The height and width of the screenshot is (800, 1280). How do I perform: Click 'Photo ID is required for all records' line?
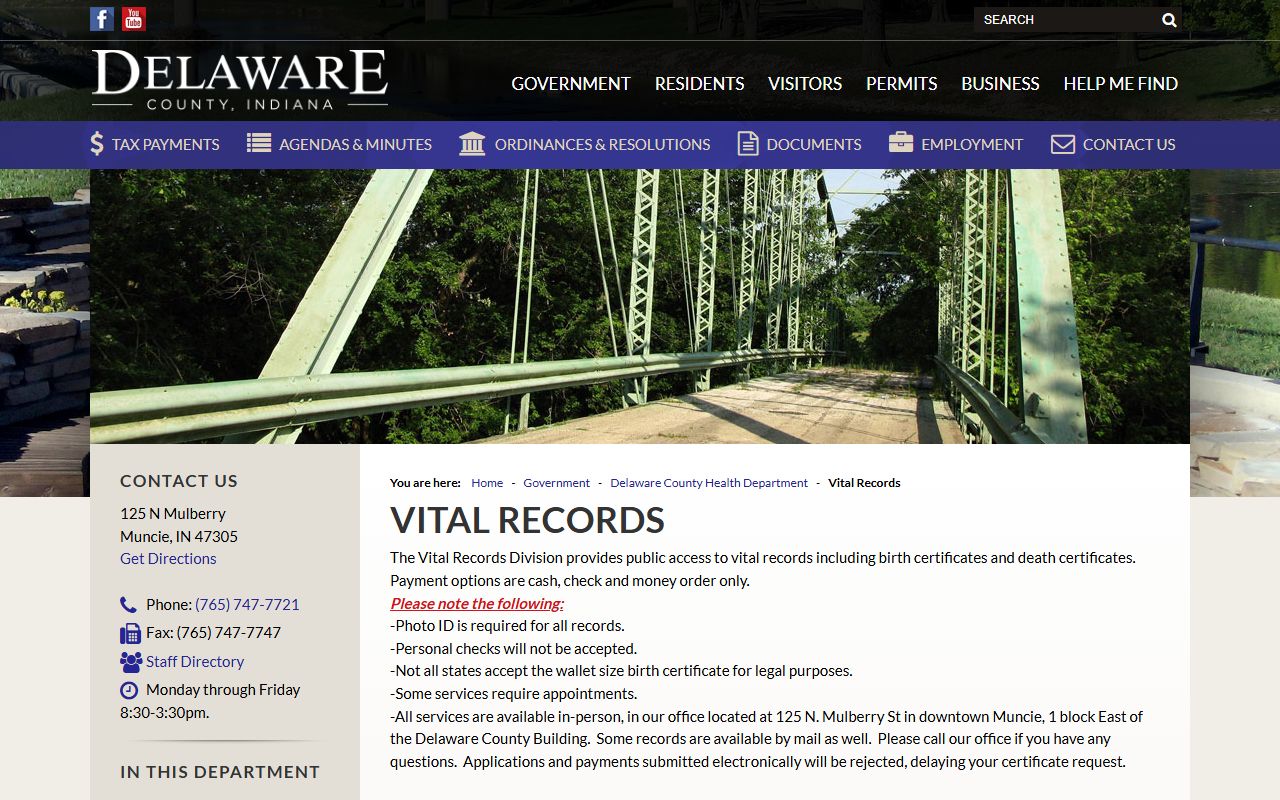[507, 626]
